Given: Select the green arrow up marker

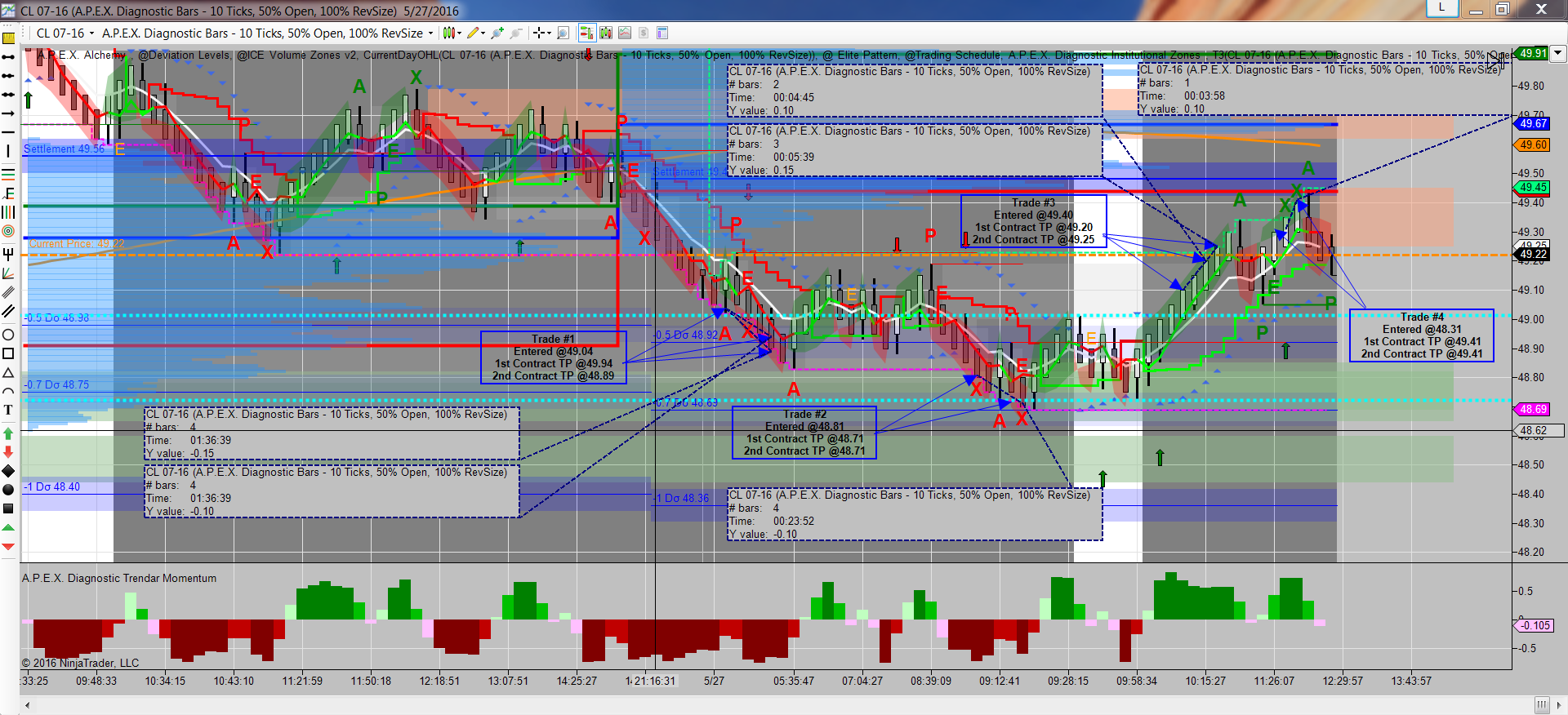Looking at the screenshot, I should pyautogui.click(x=8, y=433).
